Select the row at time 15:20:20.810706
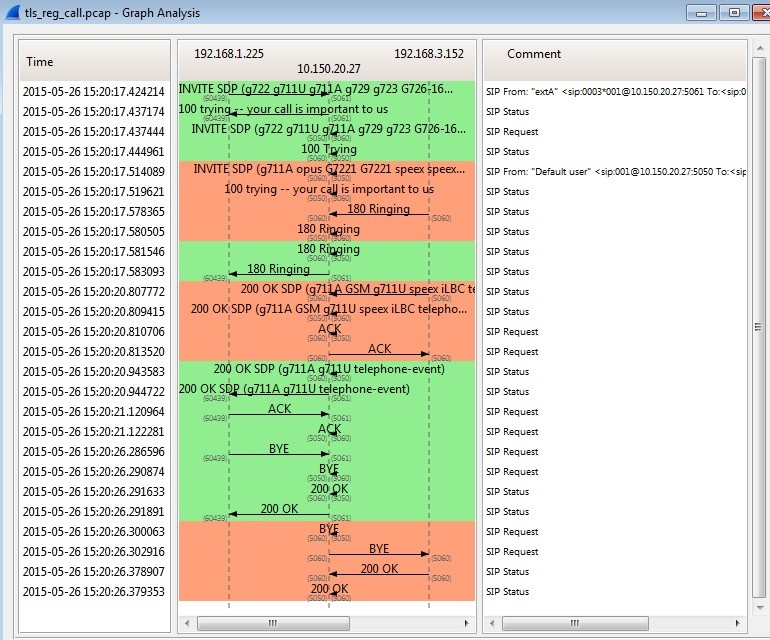The image size is (770, 640). 93,332
